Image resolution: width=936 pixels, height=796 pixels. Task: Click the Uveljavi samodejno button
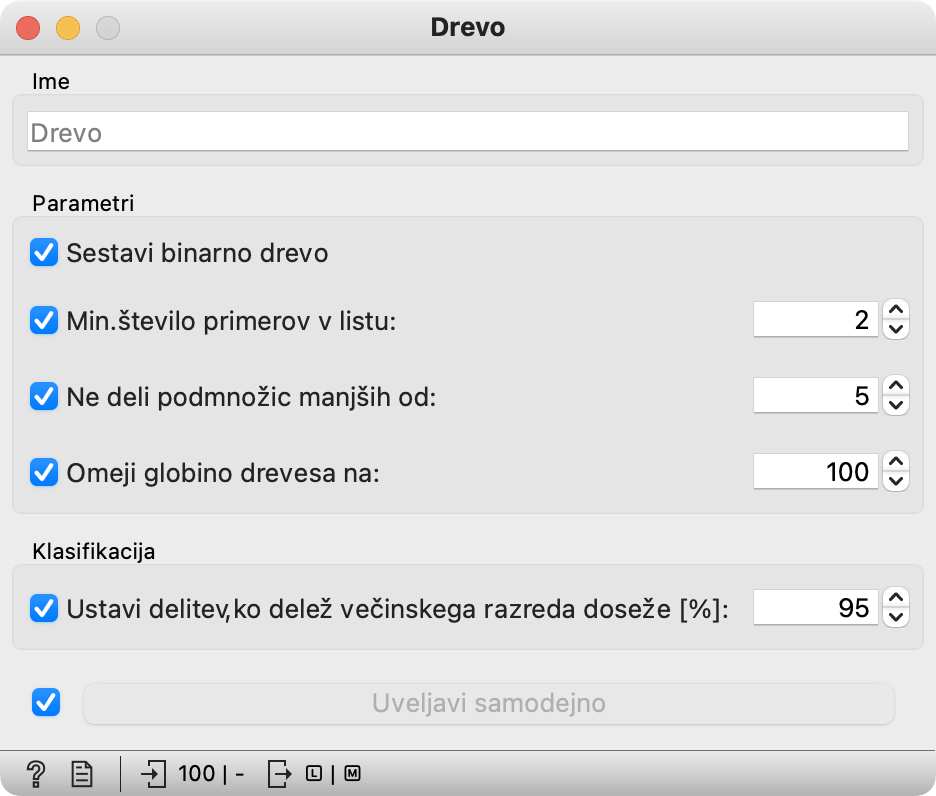coord(488,703)
